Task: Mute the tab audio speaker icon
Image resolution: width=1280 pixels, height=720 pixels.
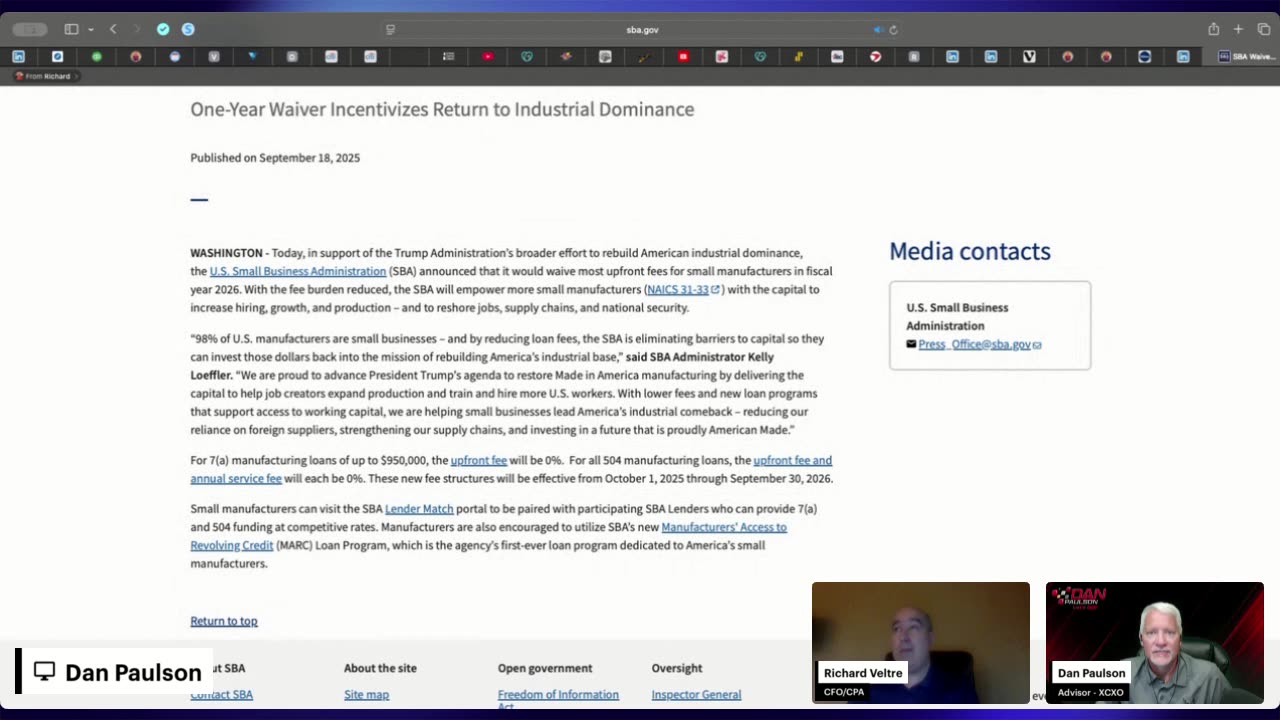Action: click(877, 30)
